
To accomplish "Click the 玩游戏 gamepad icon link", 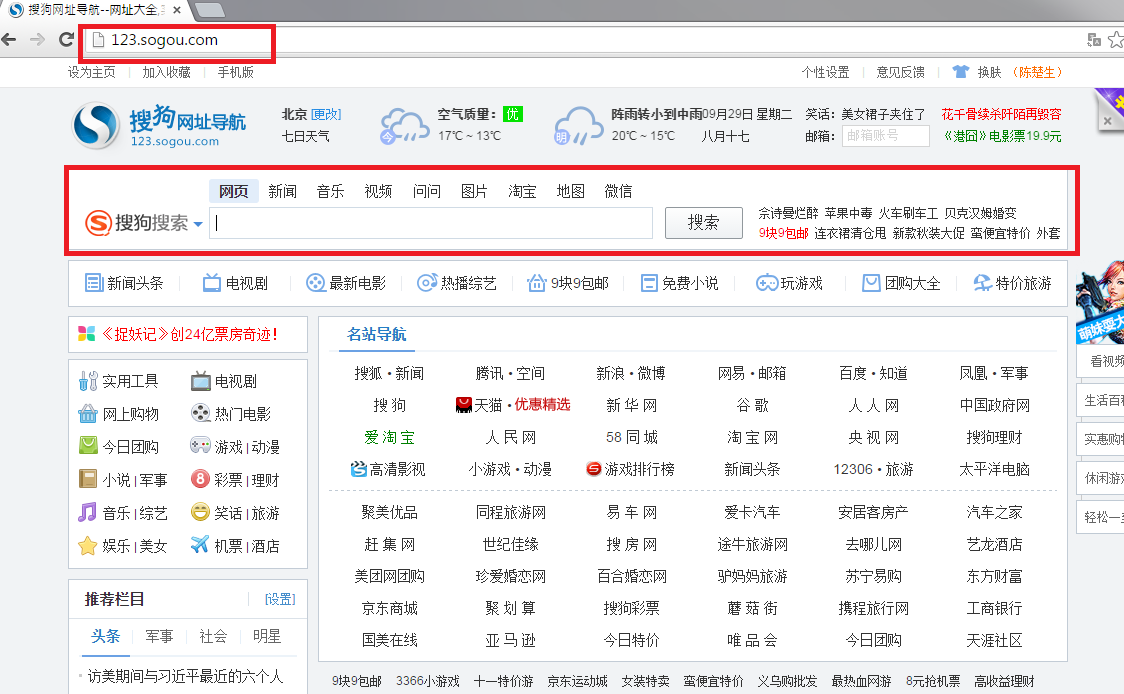I will click(767, 283).
